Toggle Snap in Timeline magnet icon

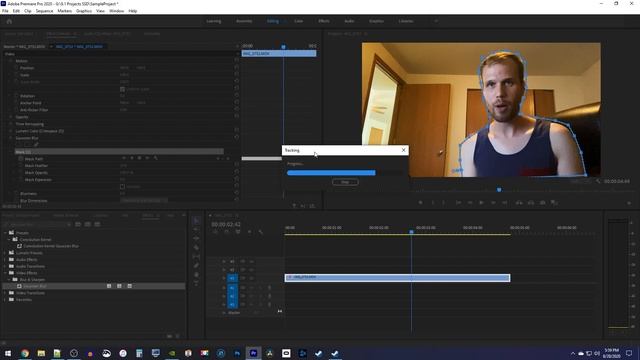227,232
